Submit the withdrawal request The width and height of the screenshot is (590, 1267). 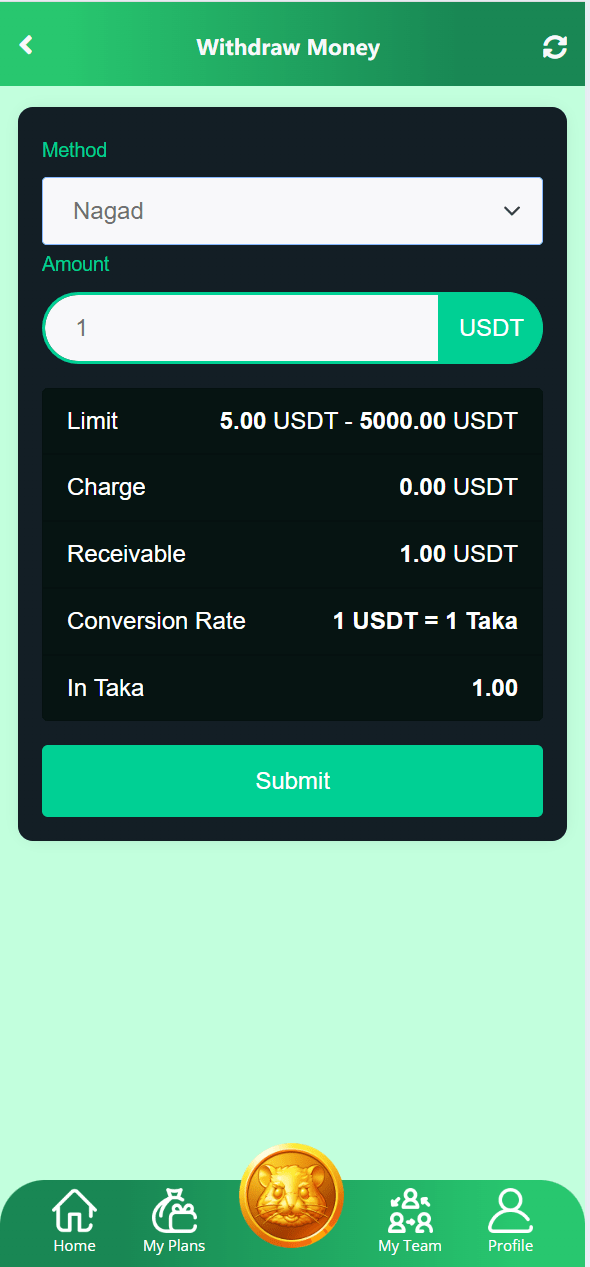[292, 781]
